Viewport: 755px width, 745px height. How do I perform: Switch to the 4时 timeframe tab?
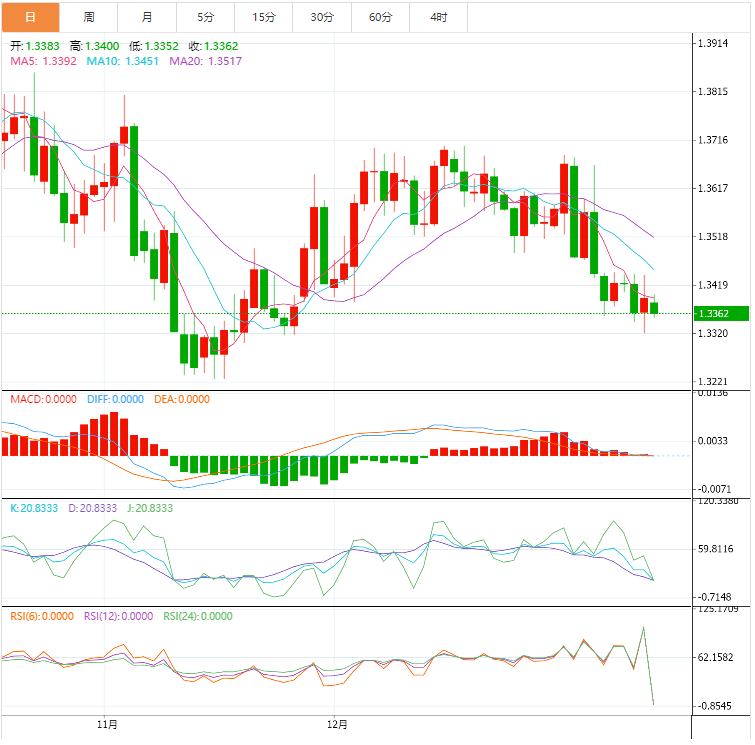pyautogui.click(x=439, y=17)
